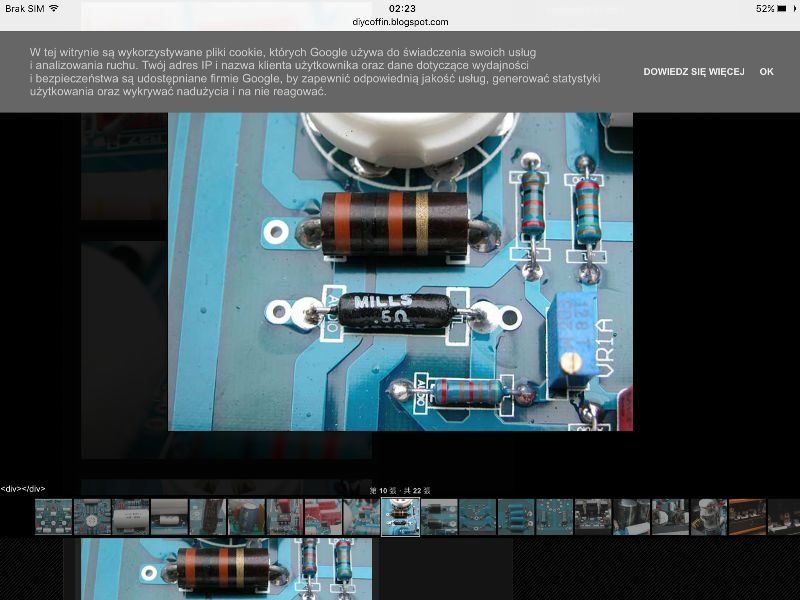Open the eighth thumbnail with red capacitors

[323, 517]
